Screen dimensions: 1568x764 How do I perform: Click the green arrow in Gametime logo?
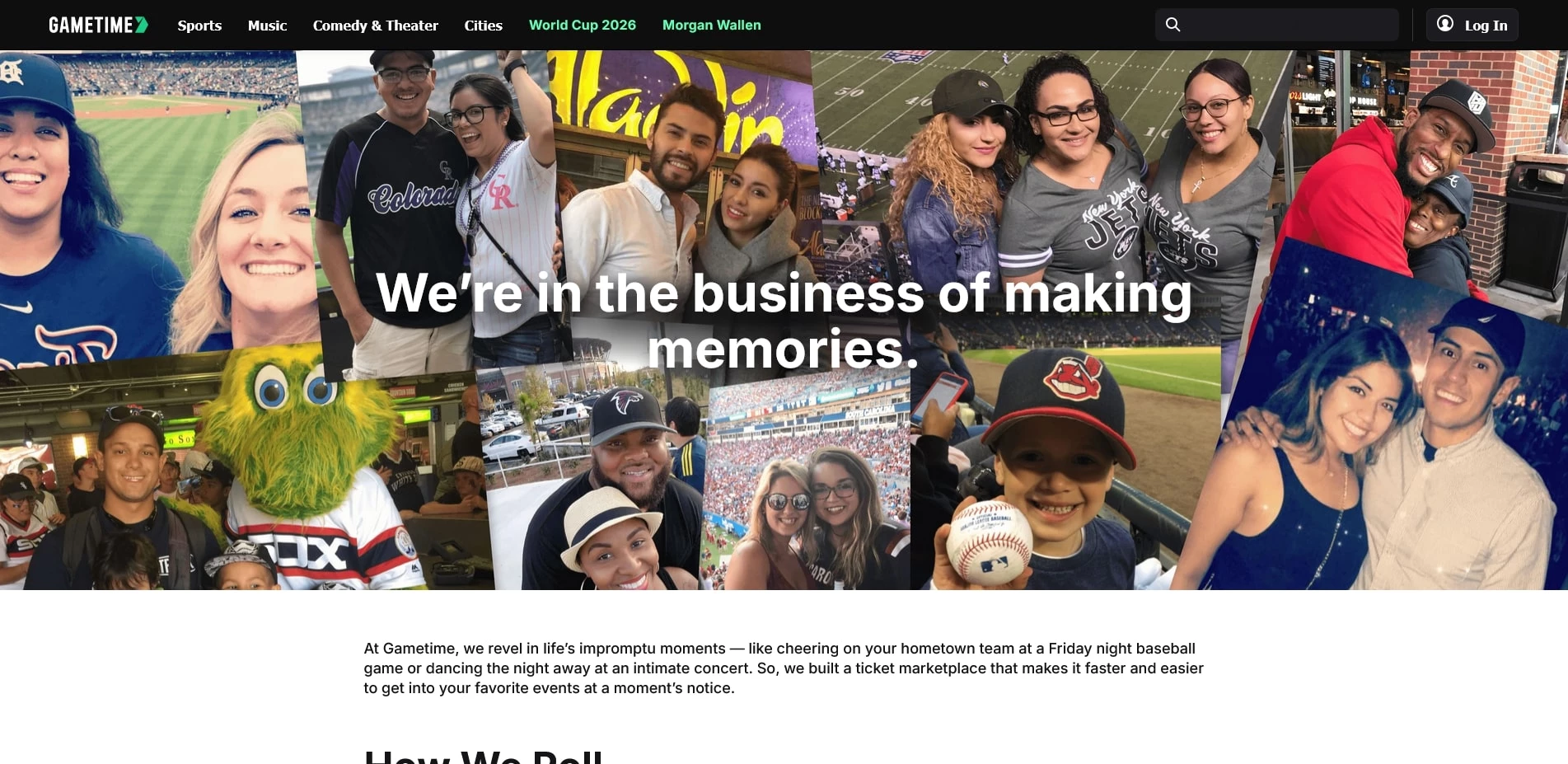(x=142, y=25)
